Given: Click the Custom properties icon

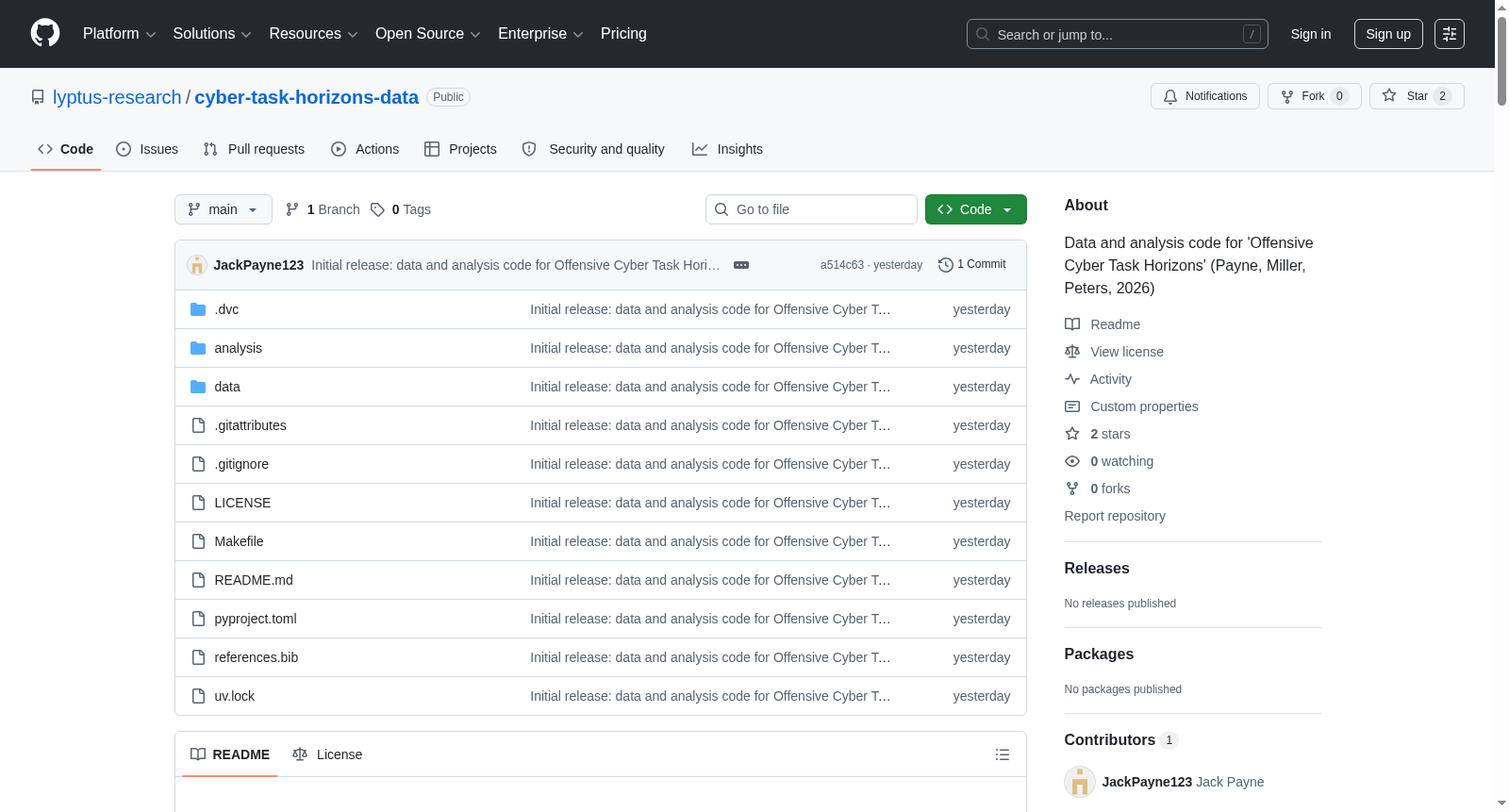Looking at the screenshot, I should coord(1072,406).
